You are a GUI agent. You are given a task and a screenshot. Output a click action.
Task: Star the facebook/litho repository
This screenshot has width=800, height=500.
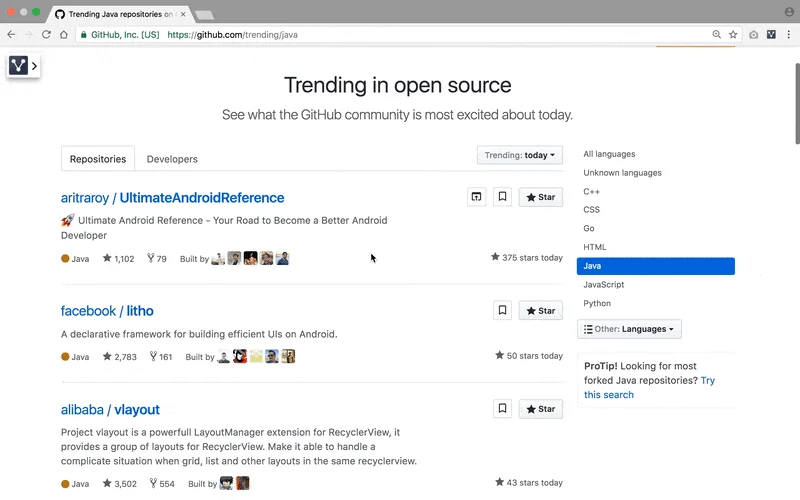pyautogui.click(x=540, y=310)
